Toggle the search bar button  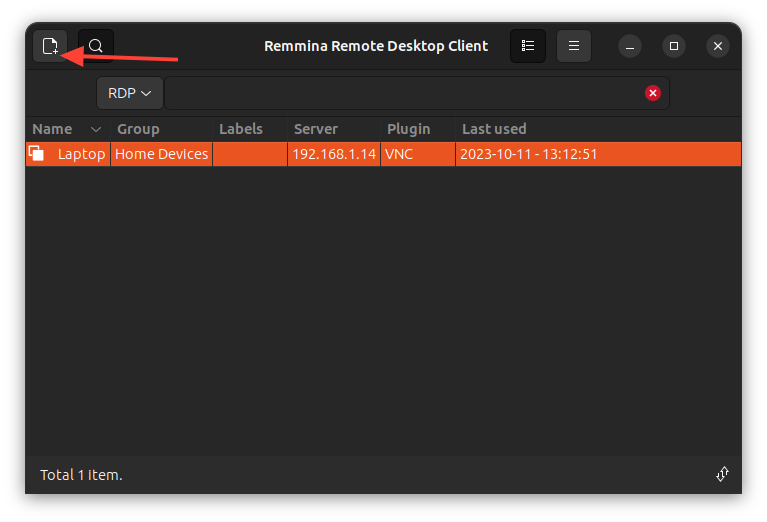pos(96,46)
